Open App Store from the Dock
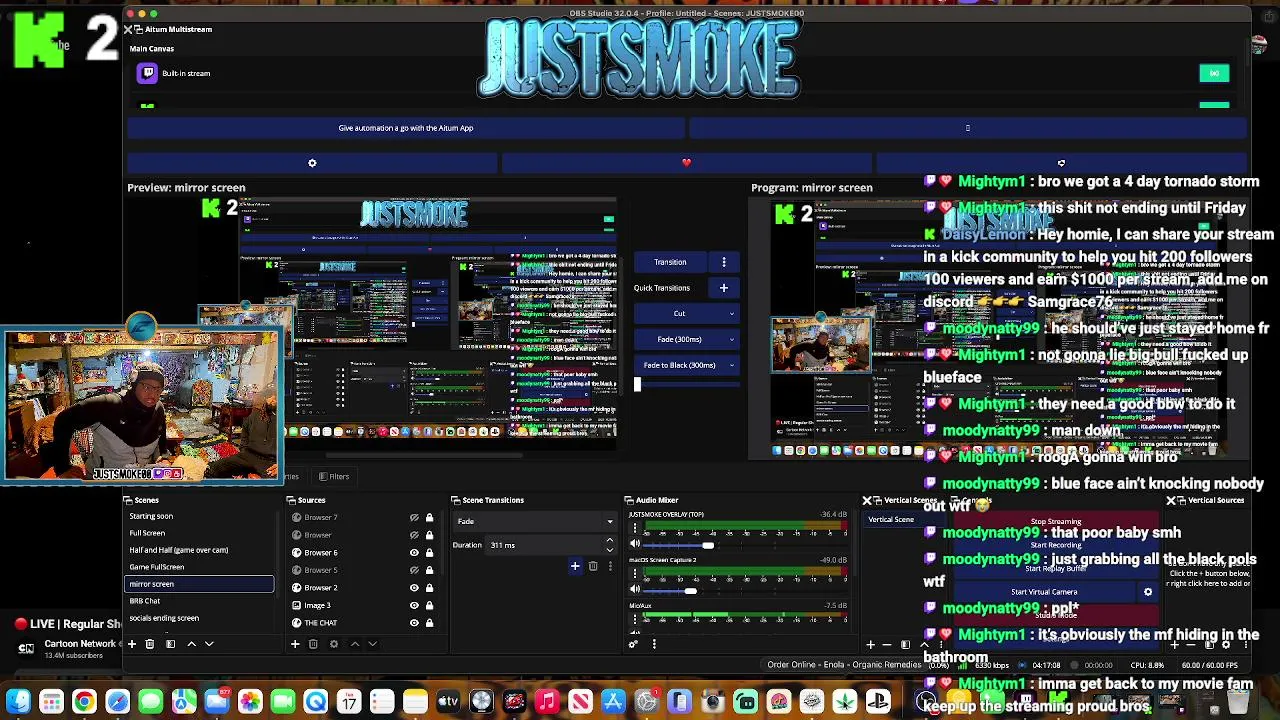The width and height of the screenshot is (1280, 720). [x=613, y=702]
